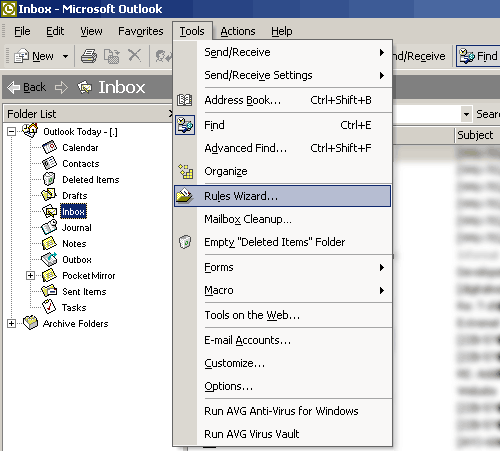Open E-mail Accounts from menu

coord(283,340)
